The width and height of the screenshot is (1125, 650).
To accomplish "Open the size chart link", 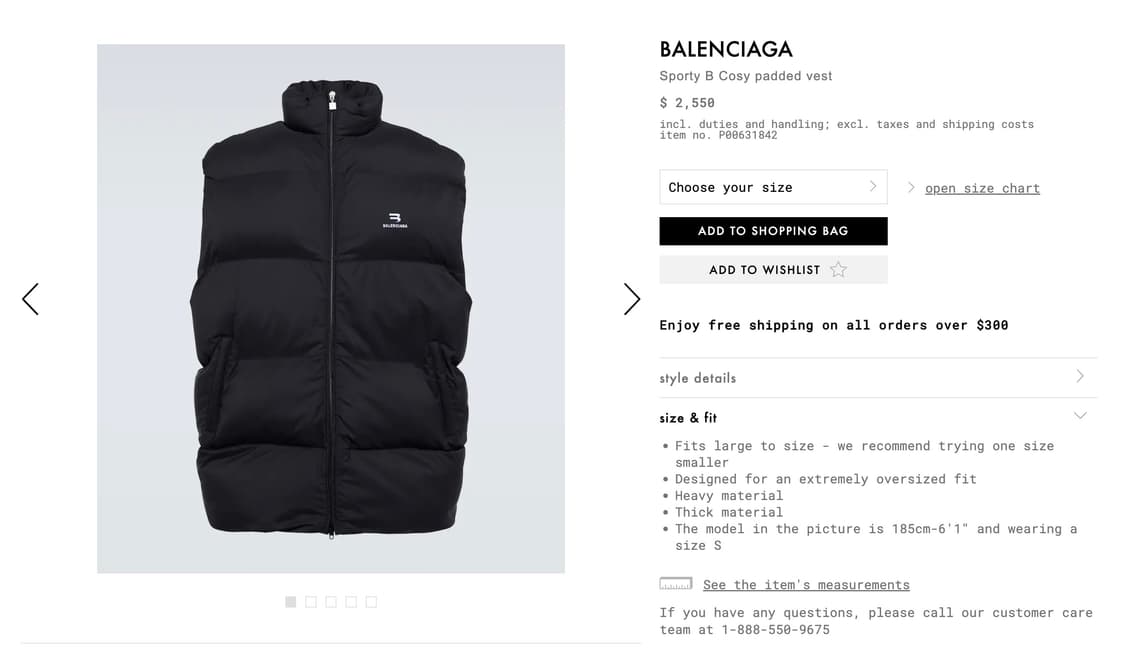I will point(982,188).
